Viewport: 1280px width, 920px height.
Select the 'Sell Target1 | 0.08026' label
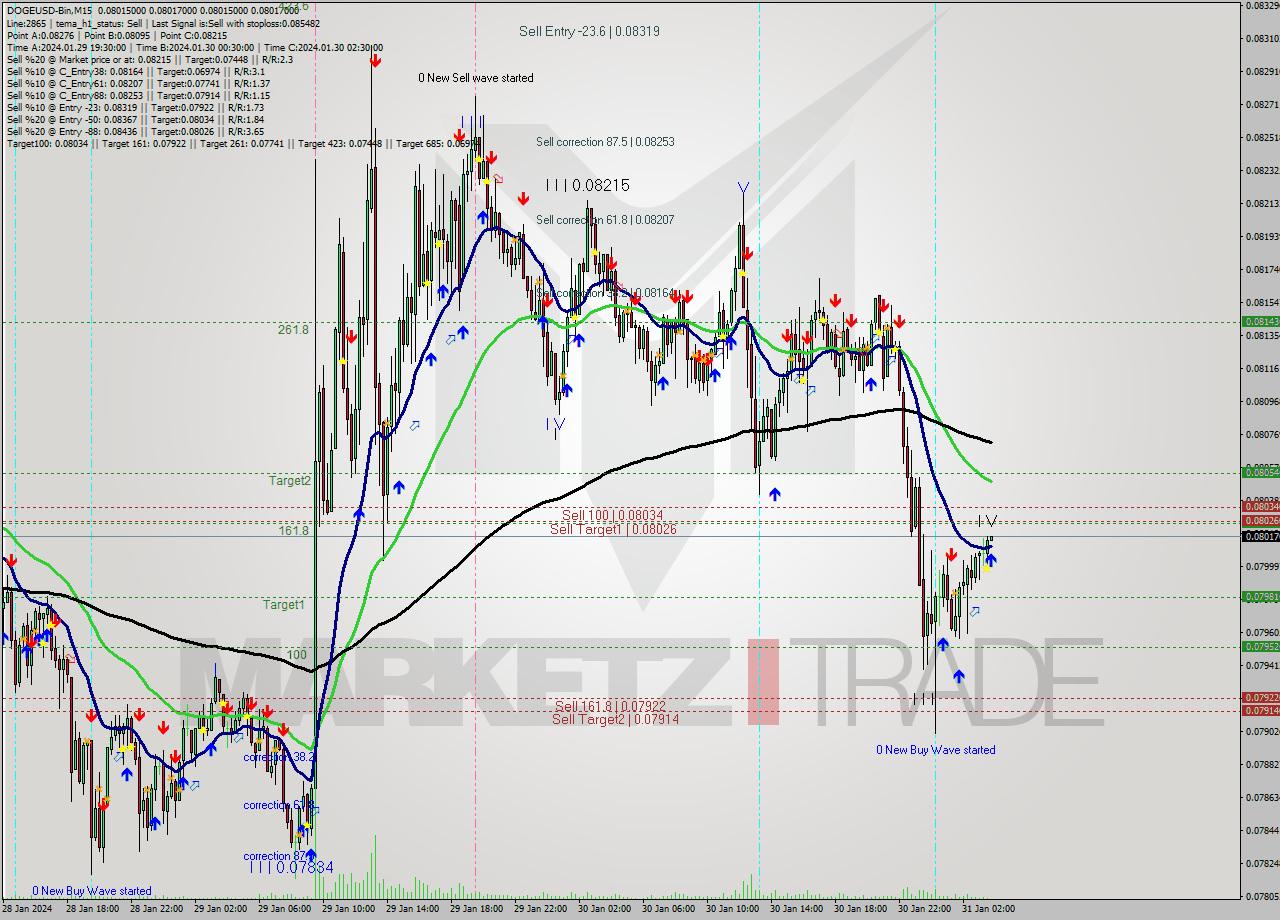[x=613, y=529]
